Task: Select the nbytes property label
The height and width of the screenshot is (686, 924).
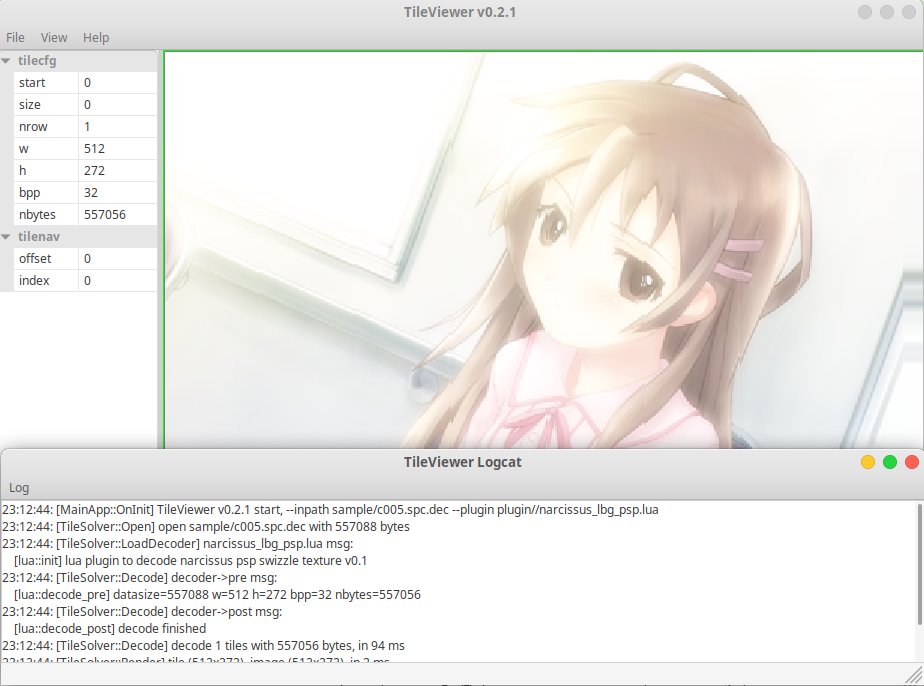Action: click(x=46, y=215)
